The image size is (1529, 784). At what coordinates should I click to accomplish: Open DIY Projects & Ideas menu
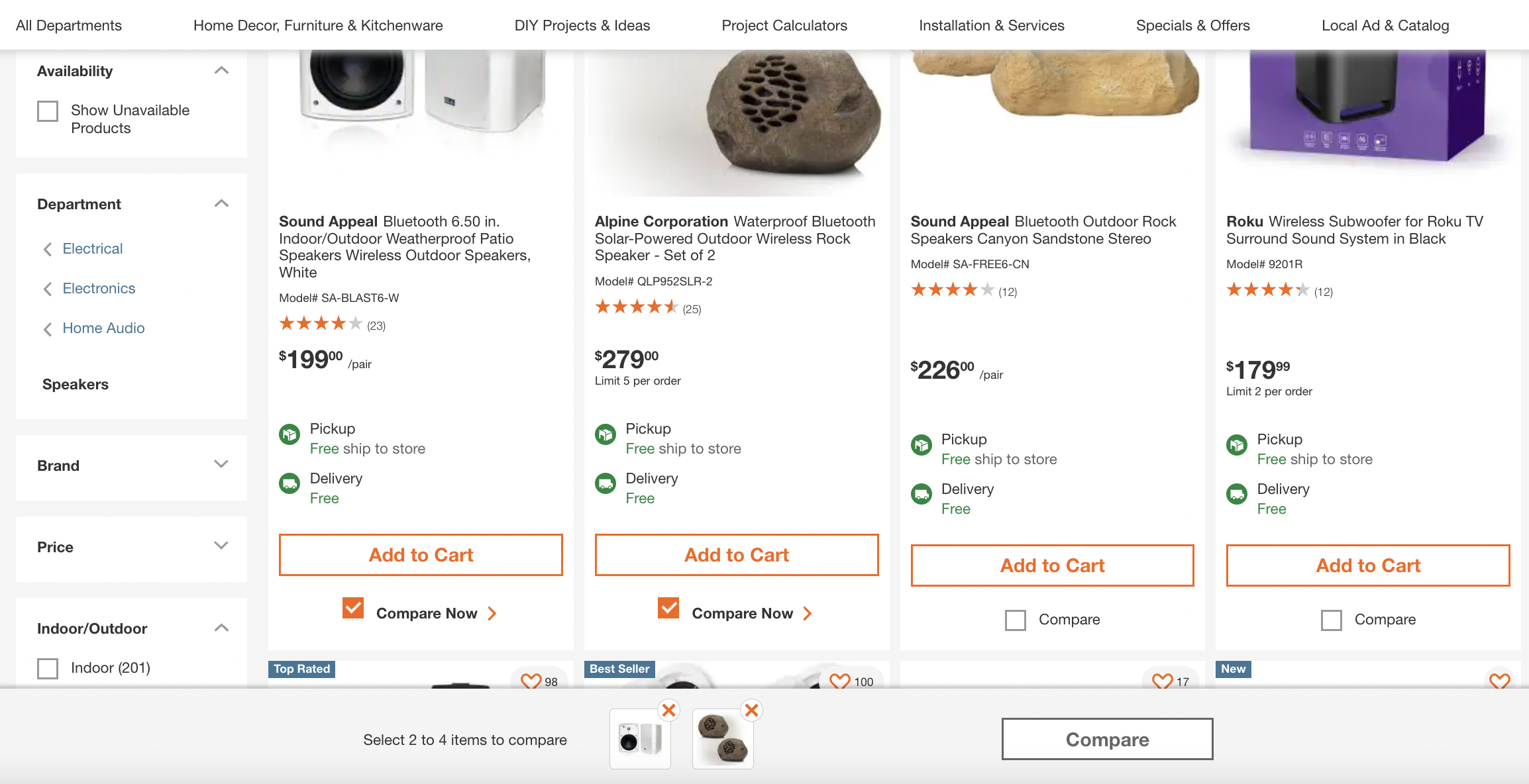click(x=582, y=25)
